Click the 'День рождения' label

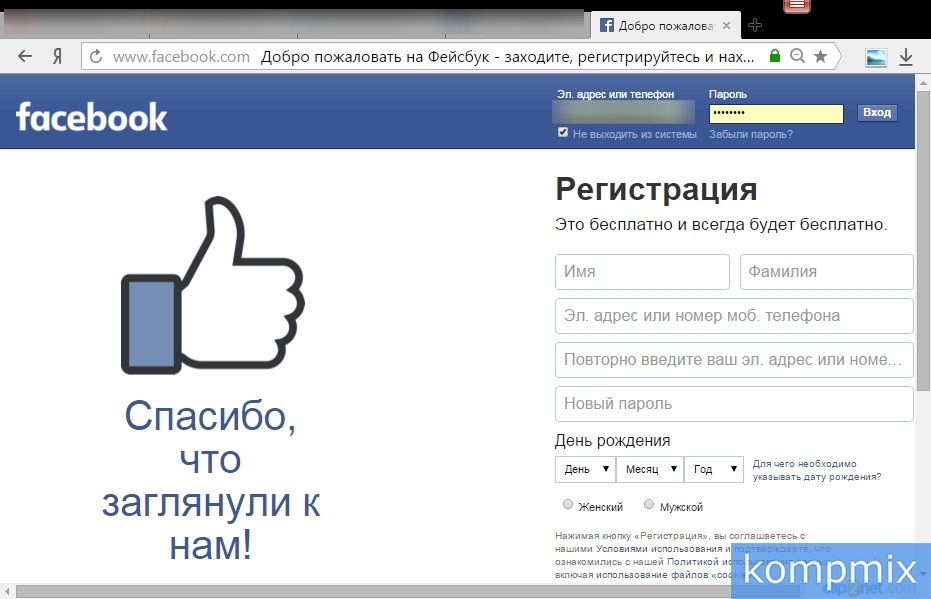point(612,440)
